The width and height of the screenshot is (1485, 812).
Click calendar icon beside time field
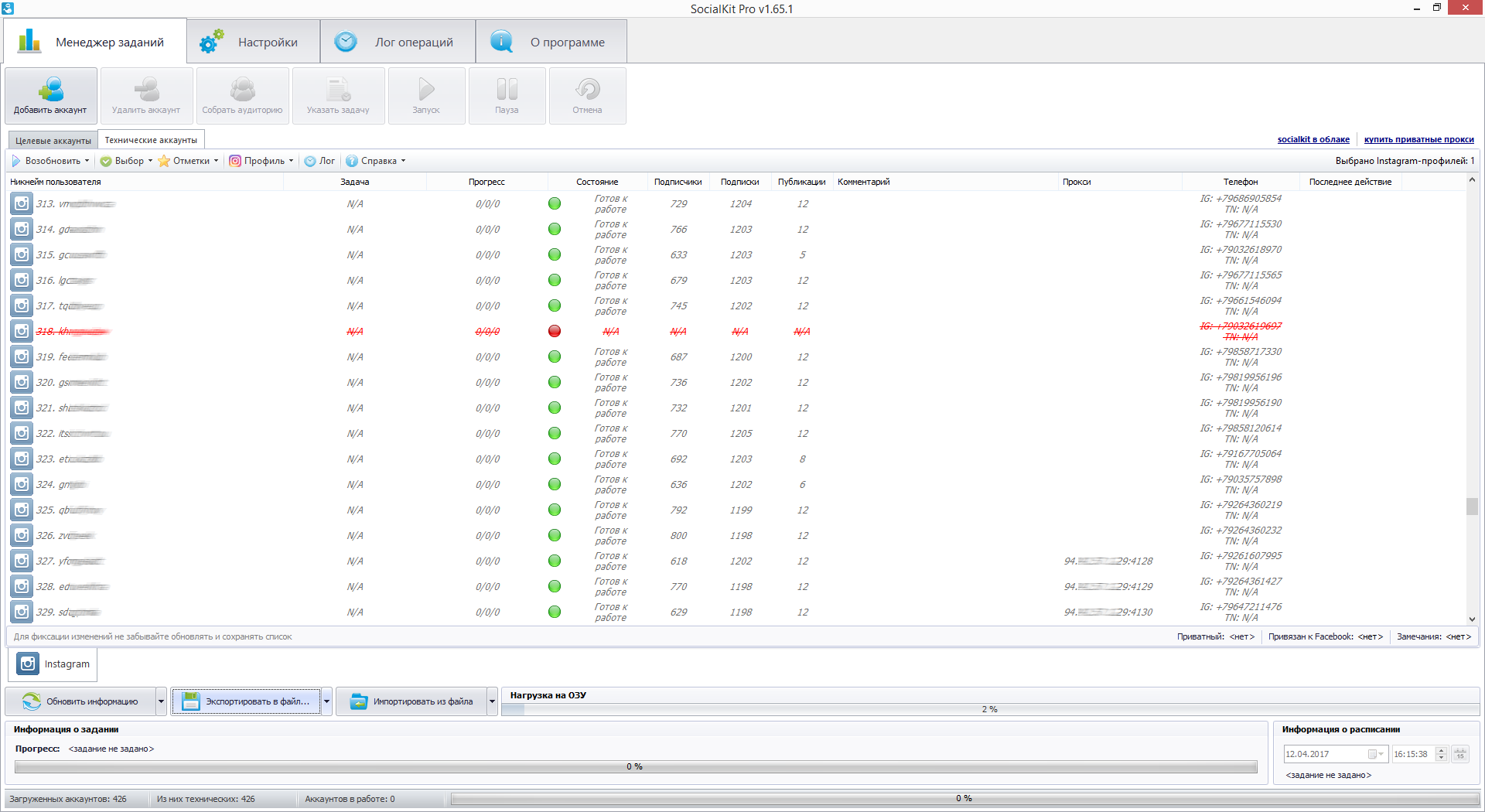1459,754
